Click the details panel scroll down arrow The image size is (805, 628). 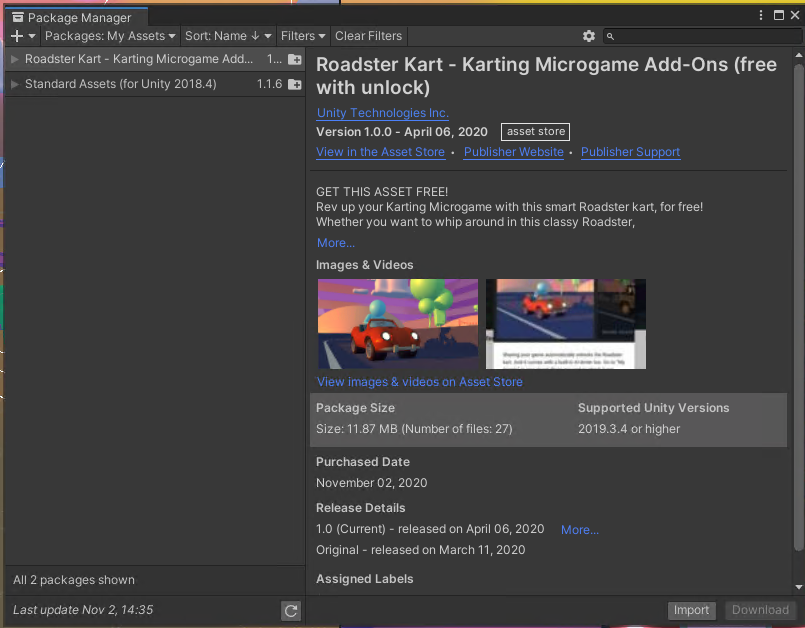pos(799,587)
